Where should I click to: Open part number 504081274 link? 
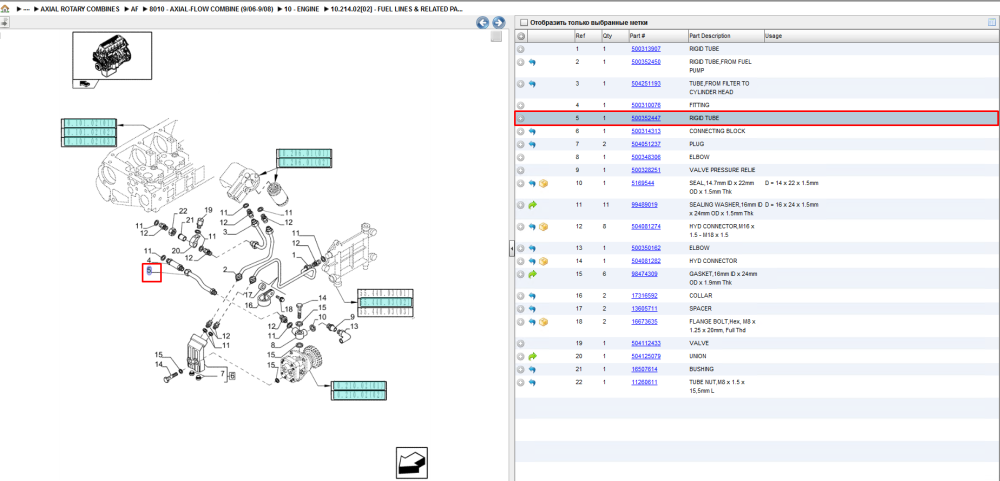pos(645,226)
